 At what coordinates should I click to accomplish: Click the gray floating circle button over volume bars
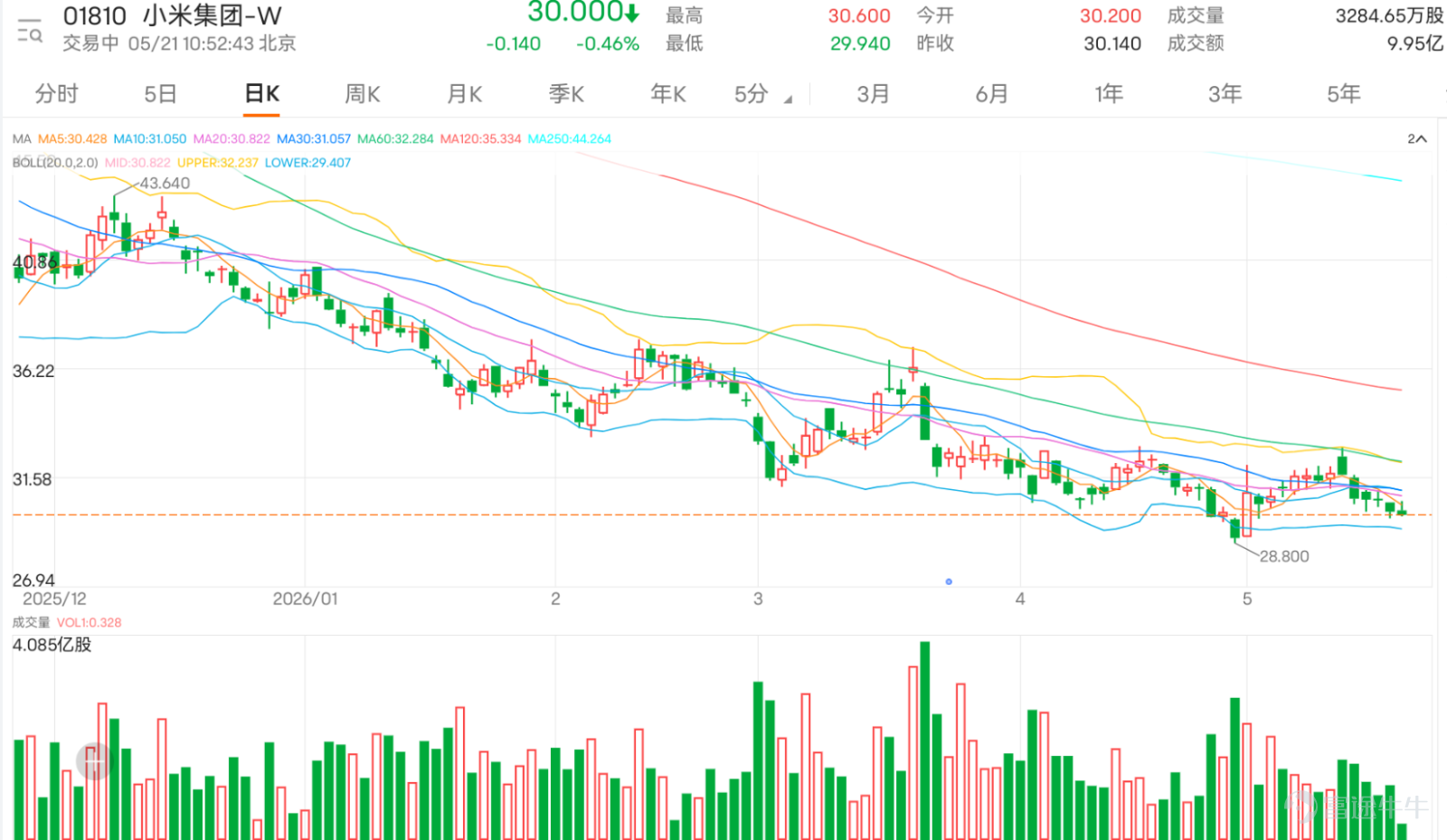pyautogui.click(x=94, y=762)
